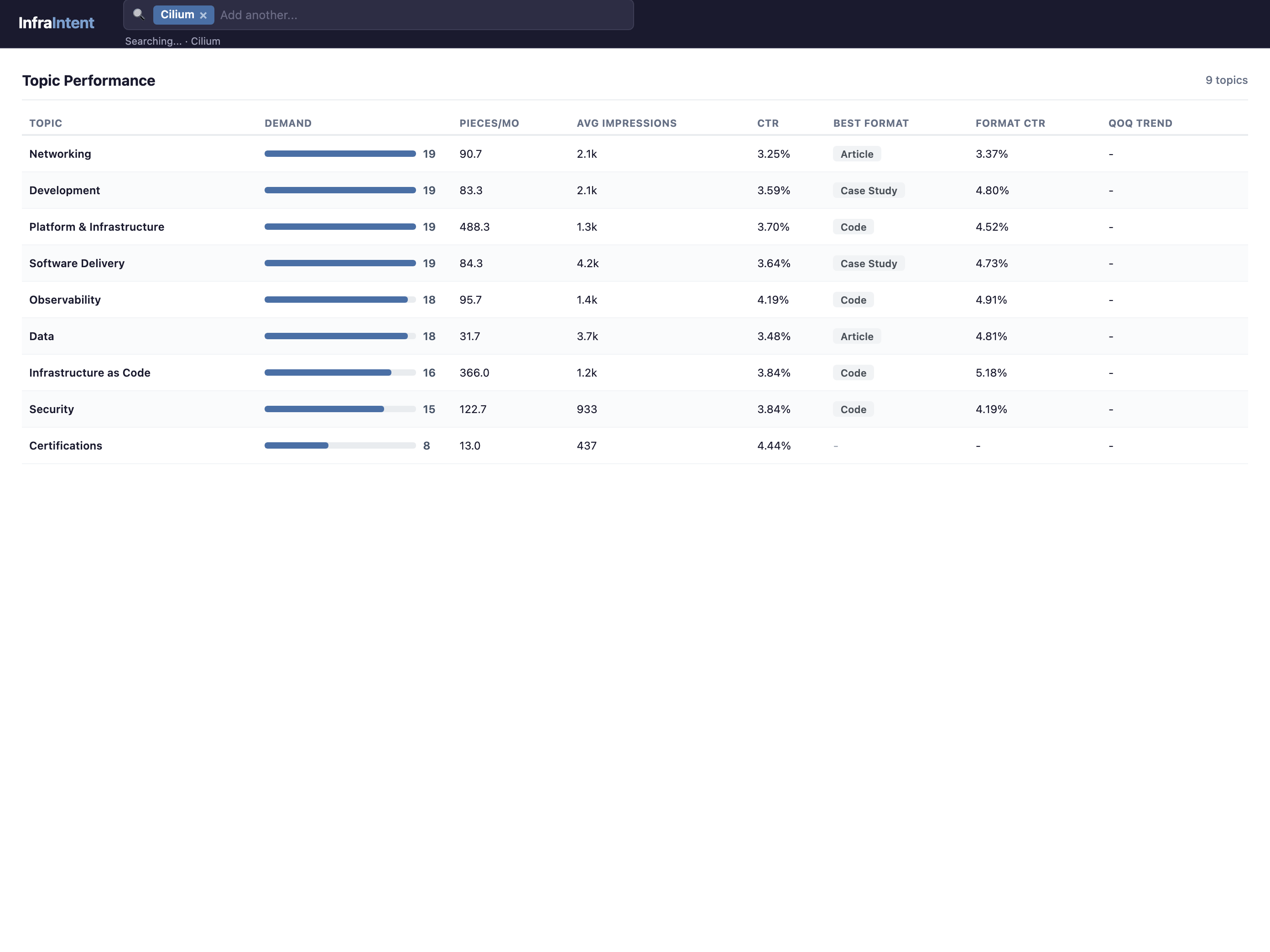Image resolution: width=1270 pixels, height=952 pixels.
Task: Sort by the CTR column header
Action: (x=768, y=123)
